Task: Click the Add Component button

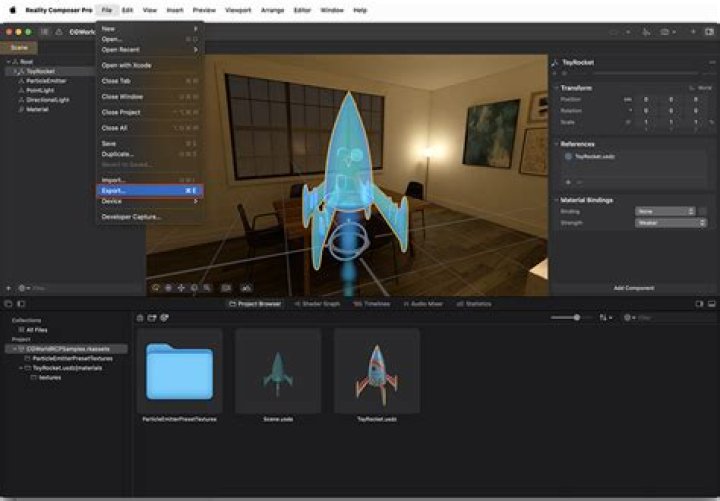Action: pyautogui.click(x=634, y=288)
